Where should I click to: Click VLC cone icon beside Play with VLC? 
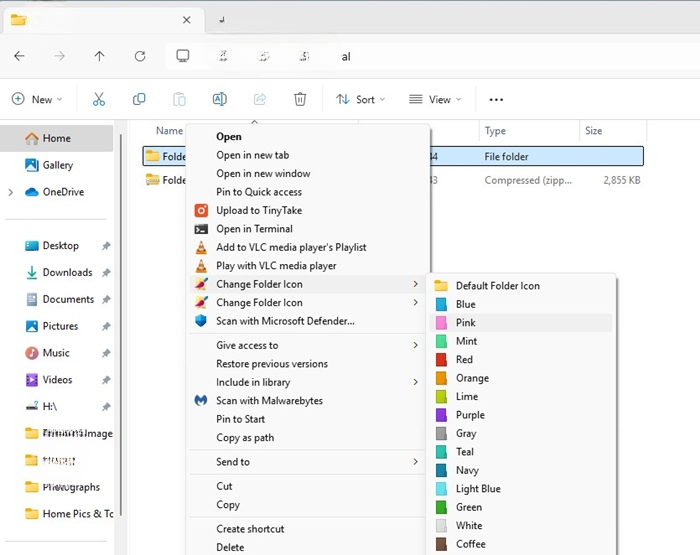pos(201,266)
